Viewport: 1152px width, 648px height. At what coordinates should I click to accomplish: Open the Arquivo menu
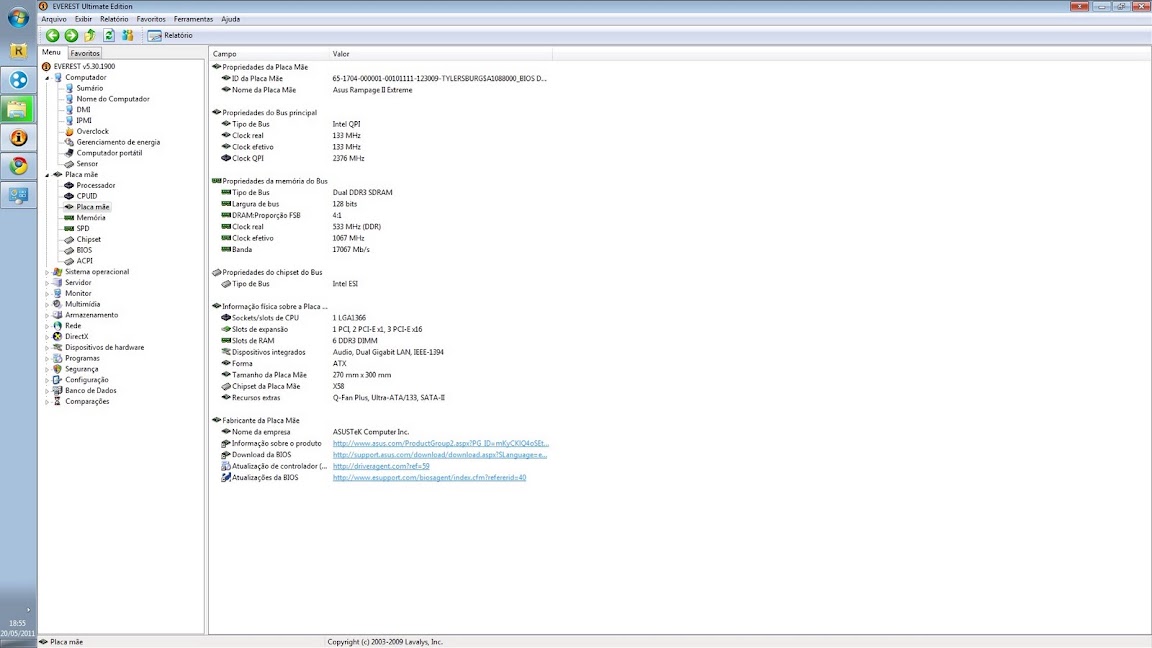pos(54,19)
